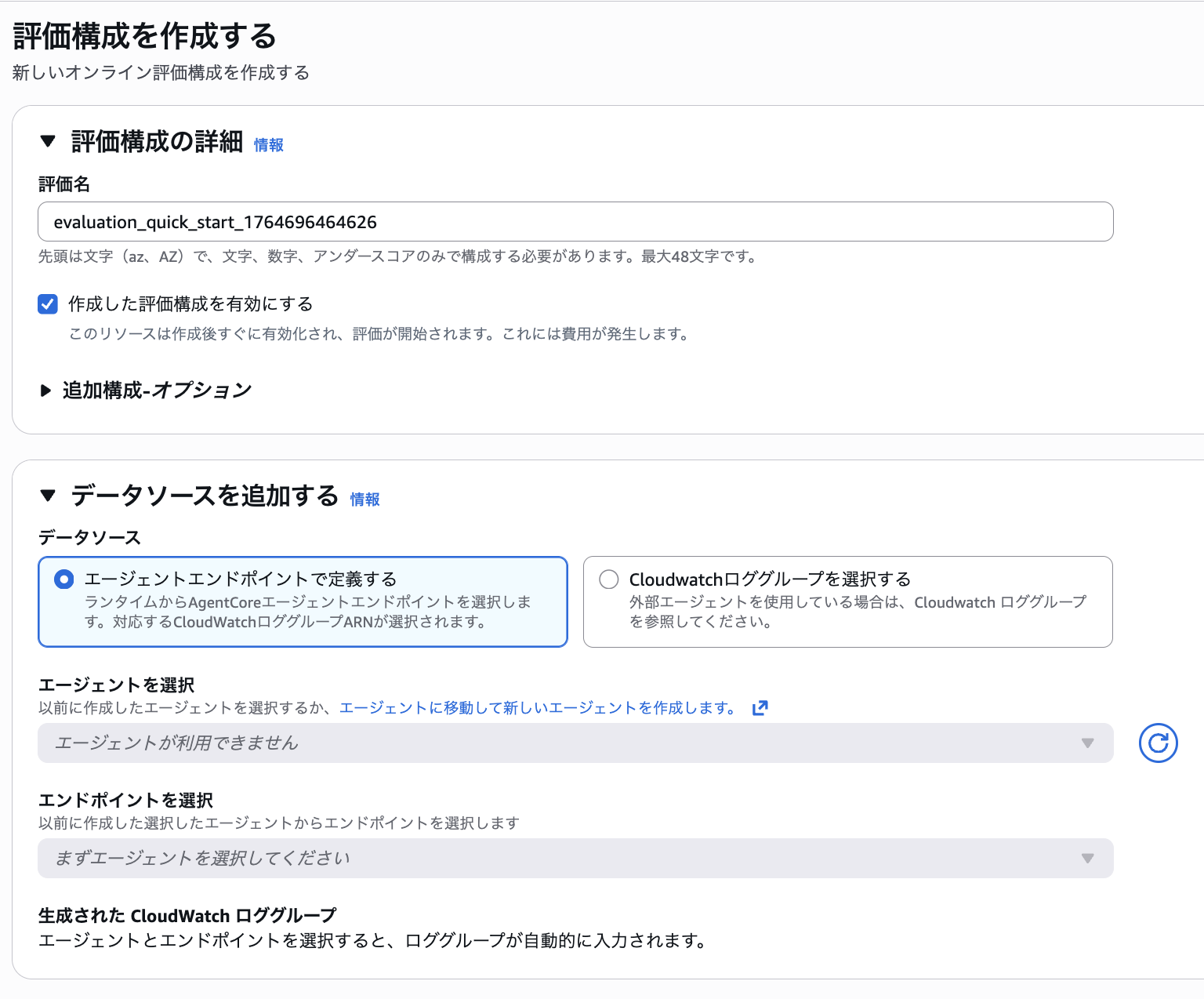Expand the 追加構成-オプション disclosure arrow
Image resolution: width=1204 pixels, height=999 pixels.
click(x=46, y=391)
